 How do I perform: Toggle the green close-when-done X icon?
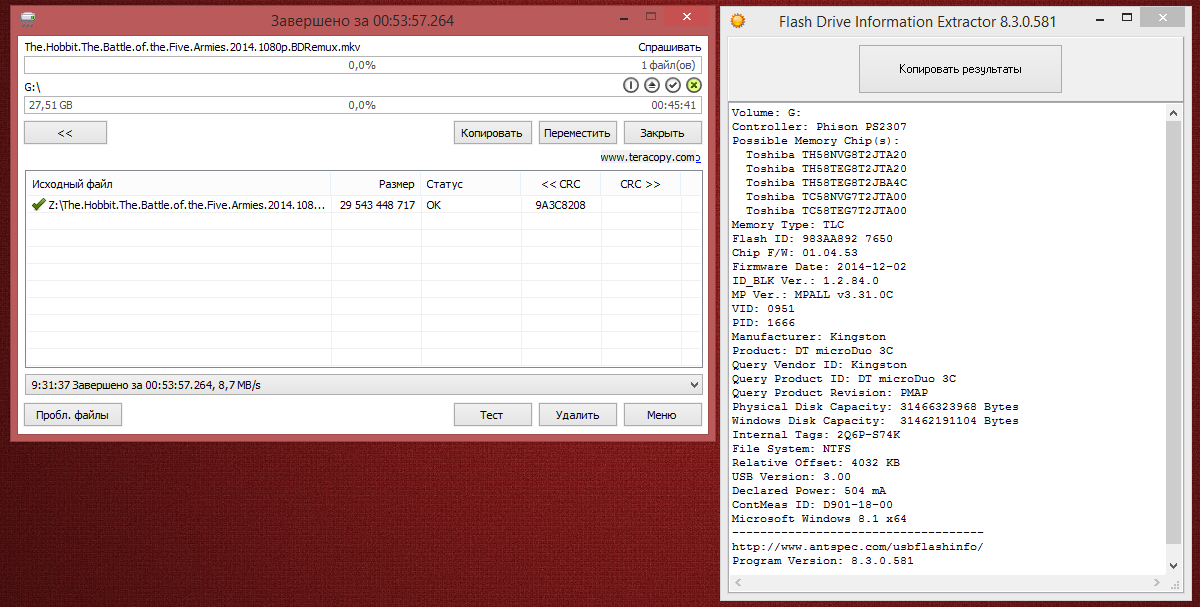694,85
